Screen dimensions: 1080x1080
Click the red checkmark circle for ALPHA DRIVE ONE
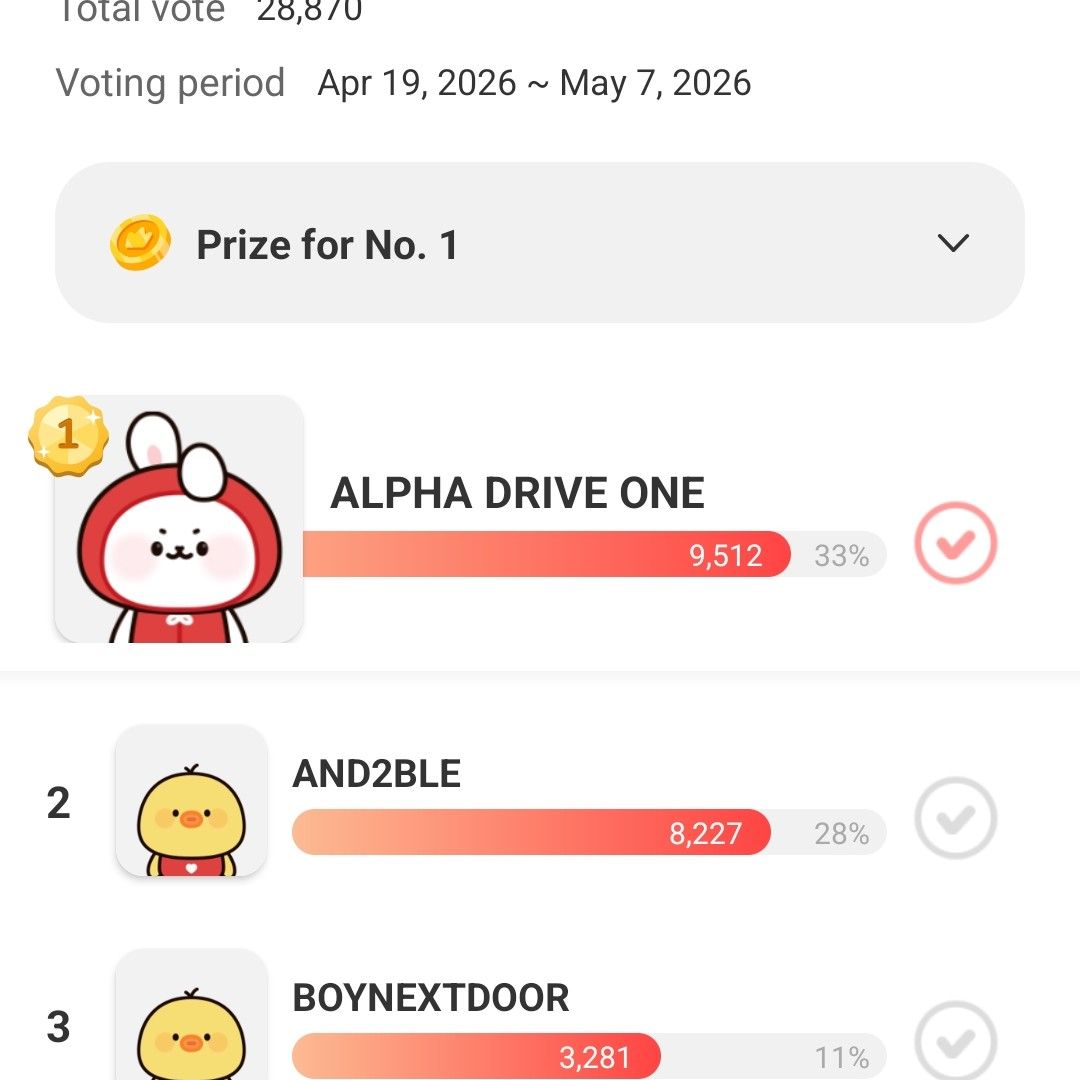955,543
